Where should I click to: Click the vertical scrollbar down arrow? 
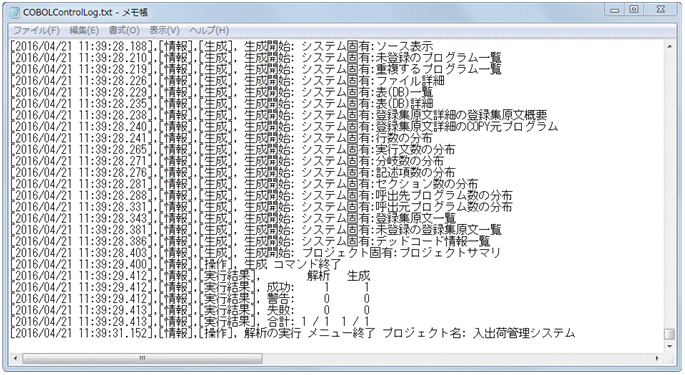(669, 346)
